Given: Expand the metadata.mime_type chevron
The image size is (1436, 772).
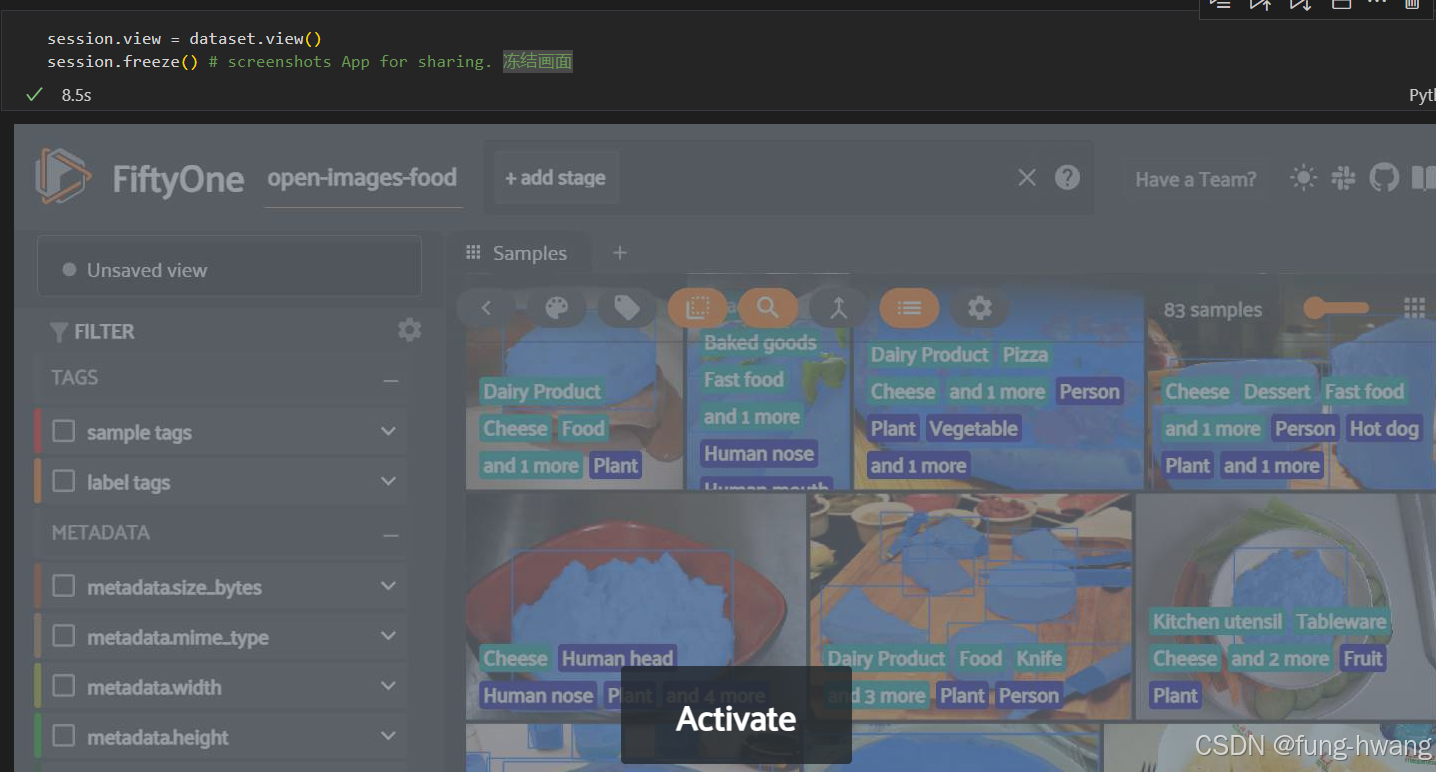Looking at the screenshot, I should pyautogui.click(x=388, y=636).
